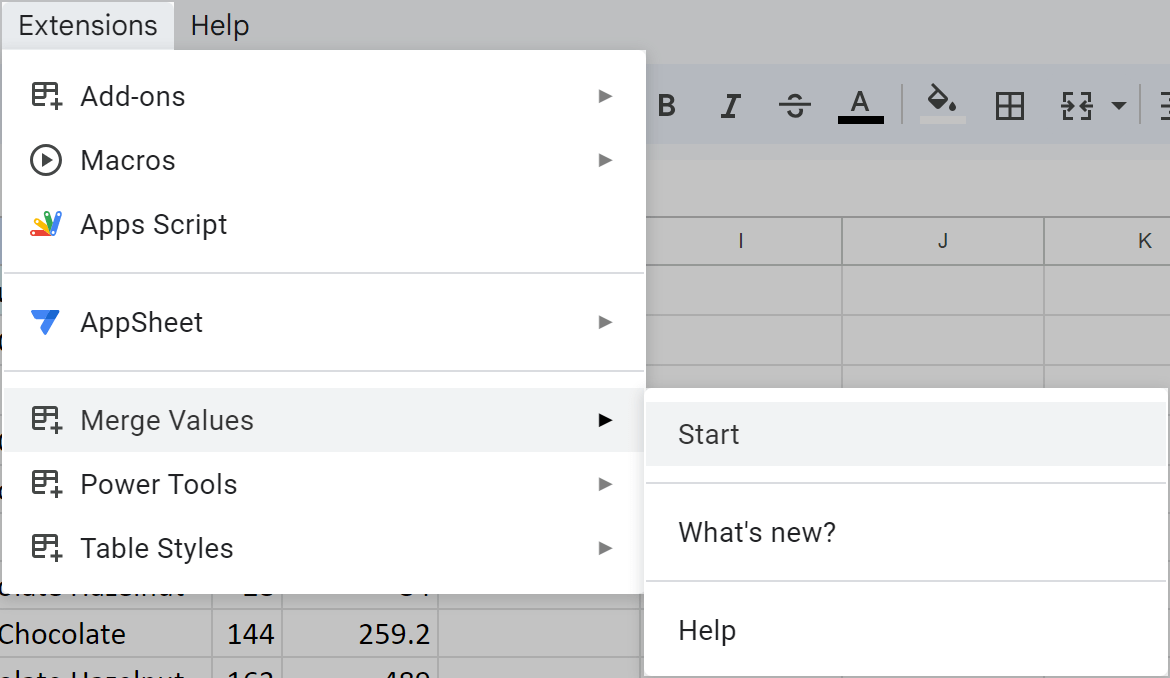Expand the Add-ons submenu
Viewport: 1170px width, 678px height.
pos(604,96)
